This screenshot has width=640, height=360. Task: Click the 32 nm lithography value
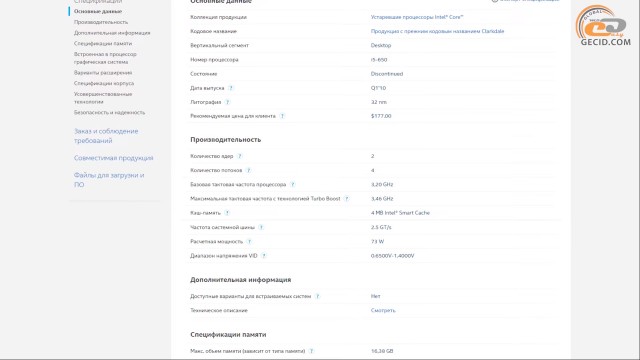click(379, 102)
